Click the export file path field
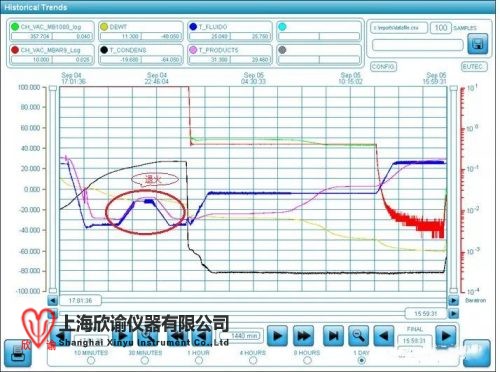The width and height of the screenshot is (500, 372). 399,28
